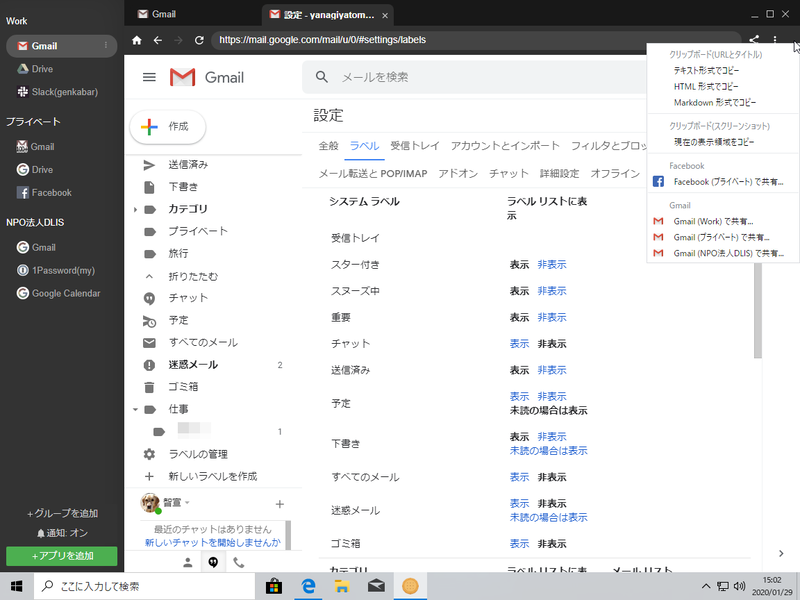Open 1Password(my) from the sidebar
Image resolution: width=800 pixels, height=600 pixels.
point(63,270)
